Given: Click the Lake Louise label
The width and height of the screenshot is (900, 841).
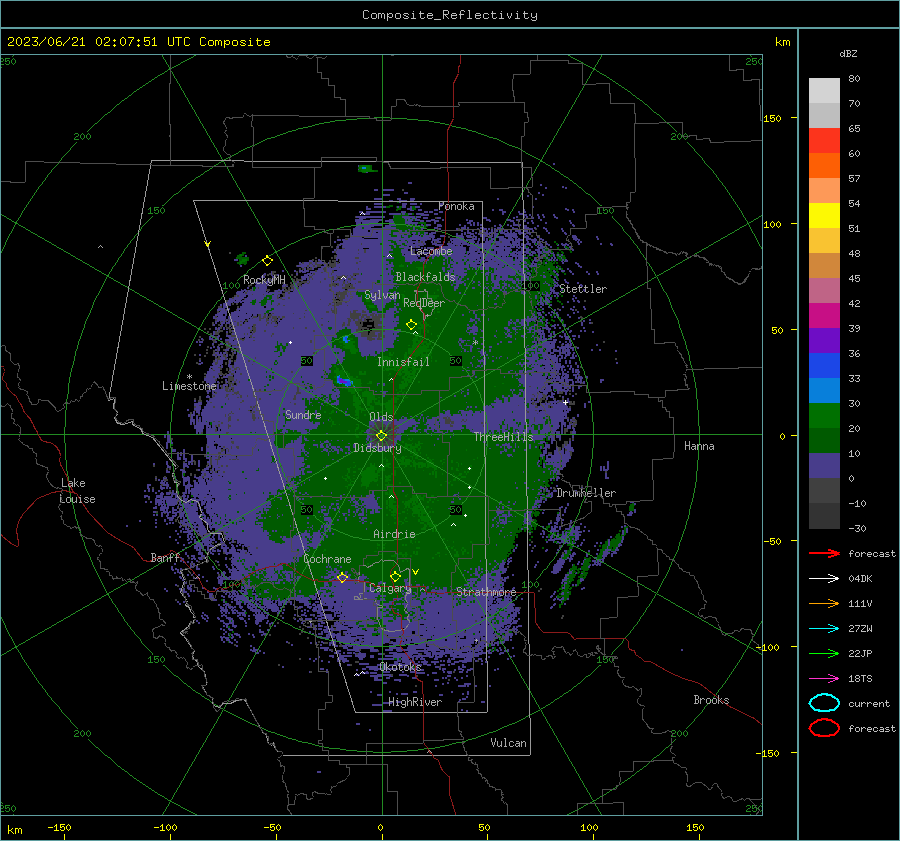Looking at the screenshot, I should click(x=77, y=491).
